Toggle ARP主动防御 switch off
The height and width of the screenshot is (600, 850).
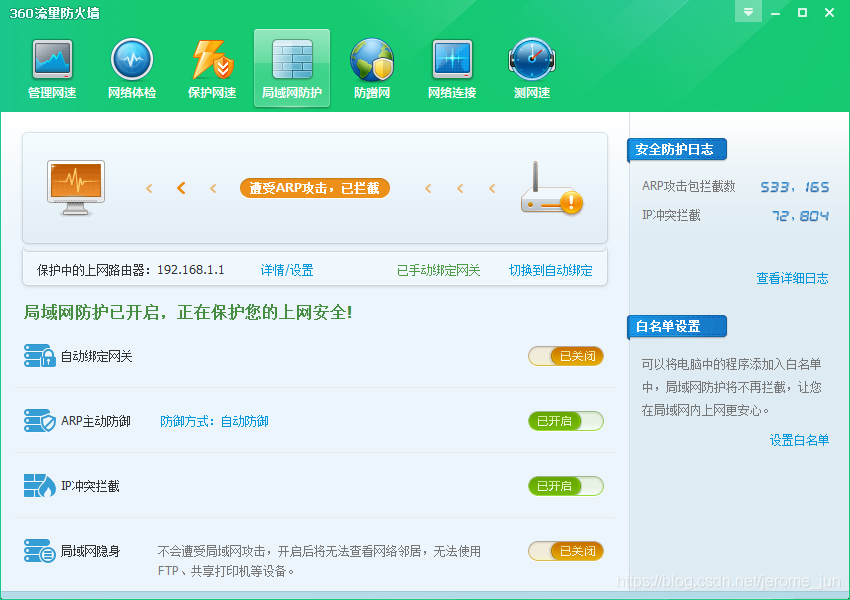pyautogui.click(x=565, y=421)
